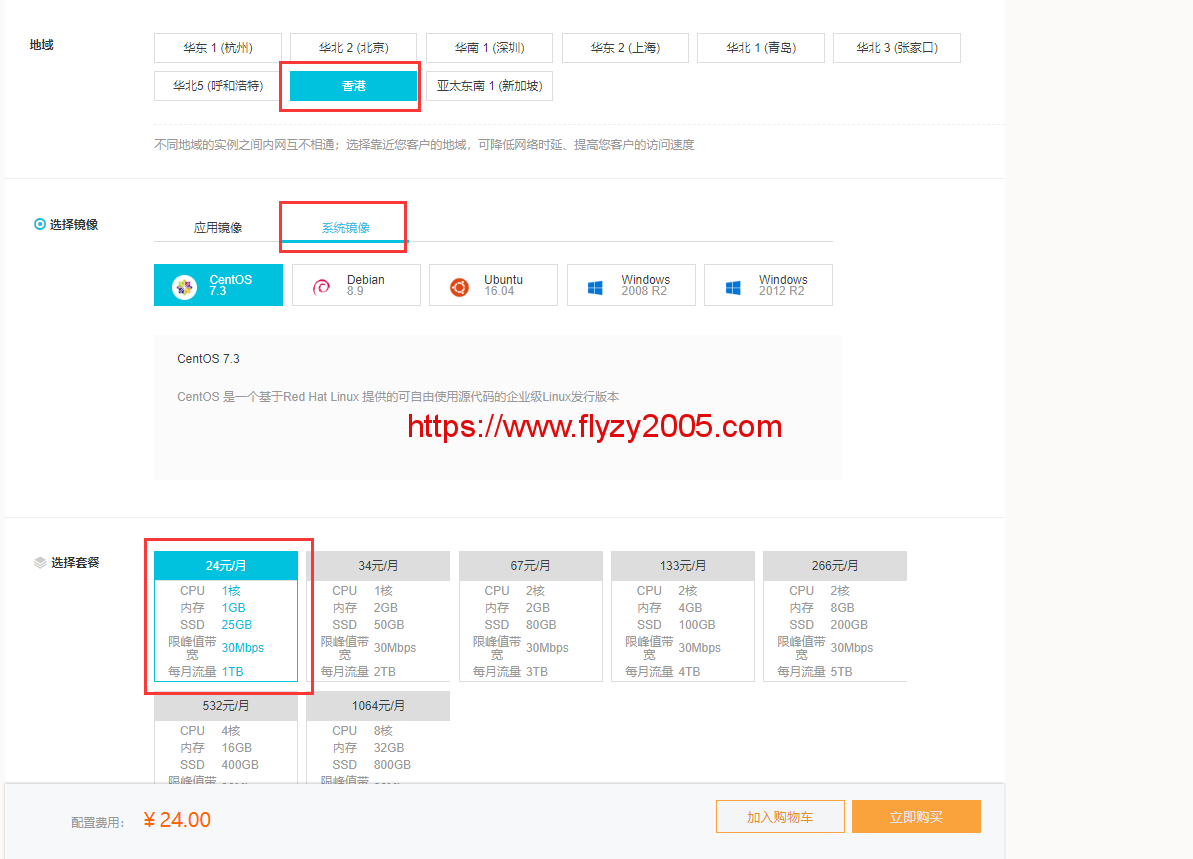
Task: Choose the 133元/月 plan
Action: pos(682,616)
